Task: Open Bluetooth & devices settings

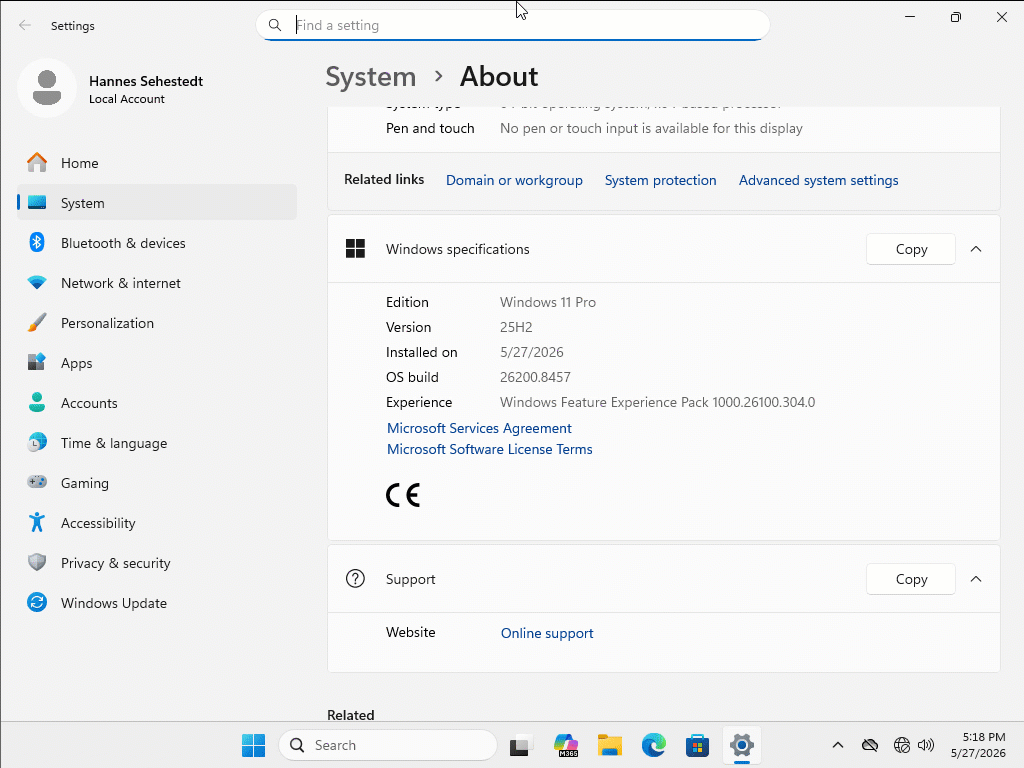Action: (x=157, y=243)
